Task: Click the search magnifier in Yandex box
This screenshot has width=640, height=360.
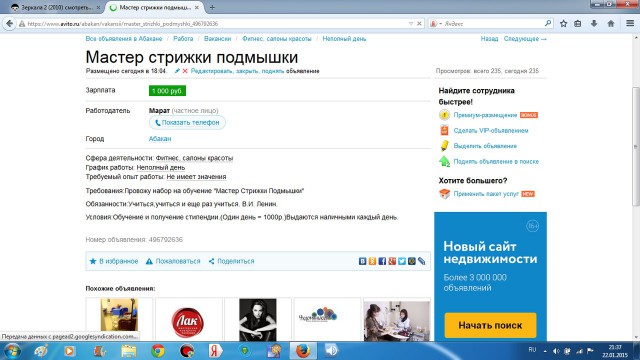Action: pyautogui.click(x=548, y=24)
